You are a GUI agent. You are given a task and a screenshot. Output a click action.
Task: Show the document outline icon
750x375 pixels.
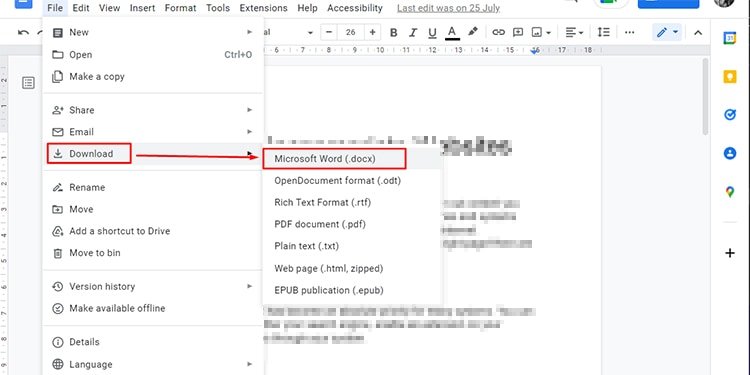coord(29,83)
